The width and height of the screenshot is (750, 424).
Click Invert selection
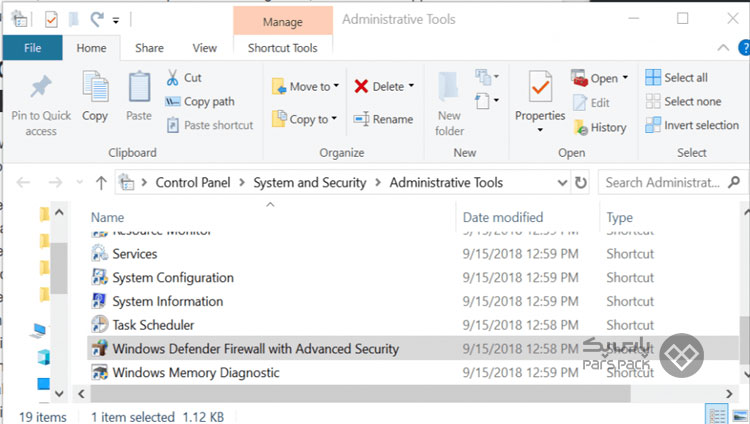click(692, 125)
